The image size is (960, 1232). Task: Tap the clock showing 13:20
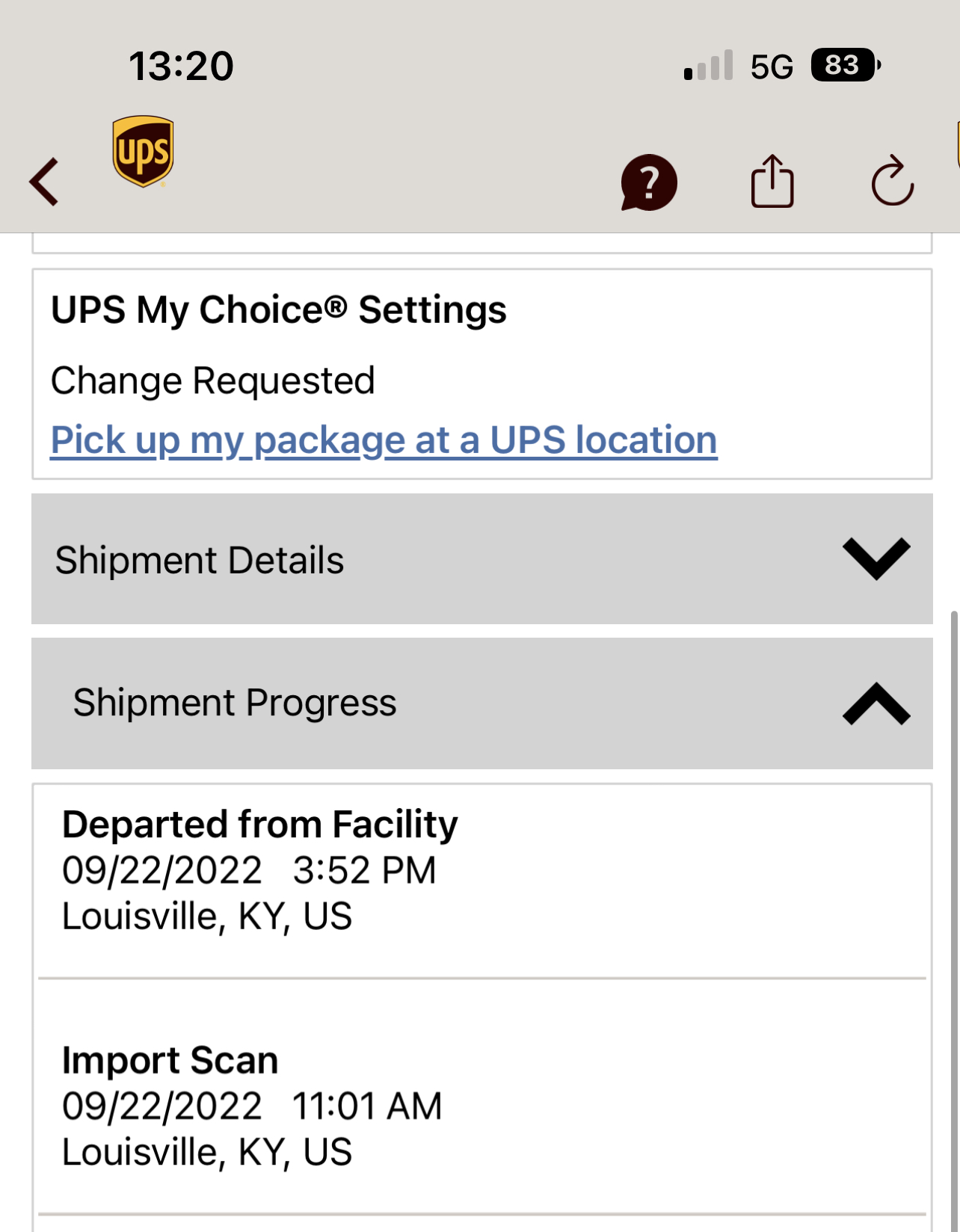point(181,66)
